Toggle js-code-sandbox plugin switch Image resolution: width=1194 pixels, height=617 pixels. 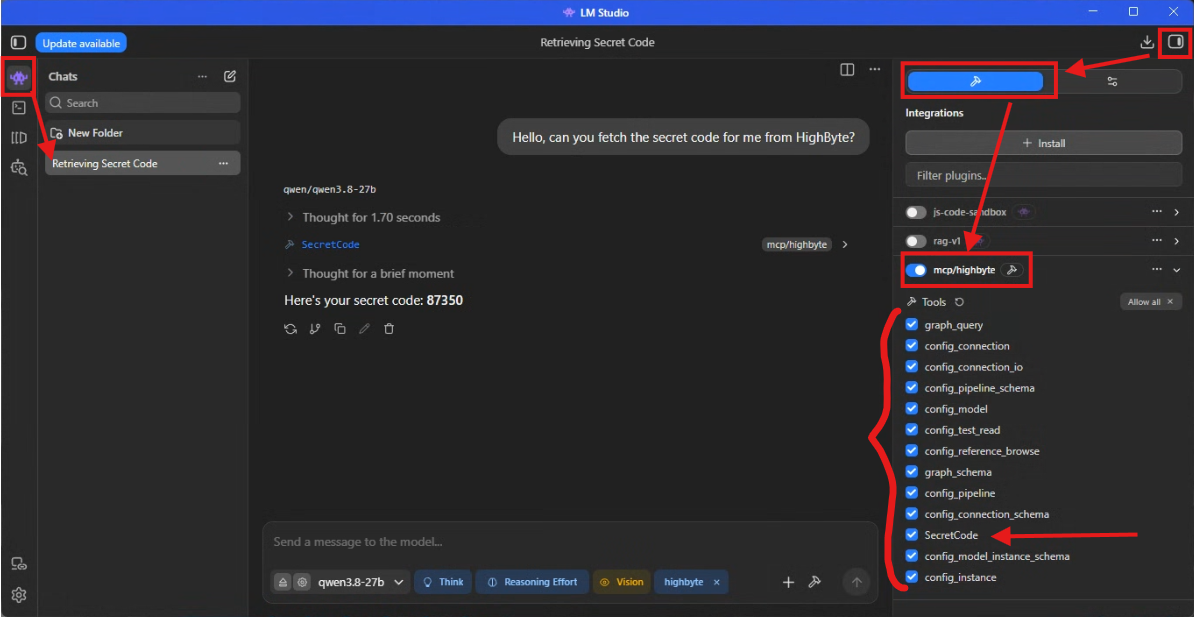click(916, 212)
